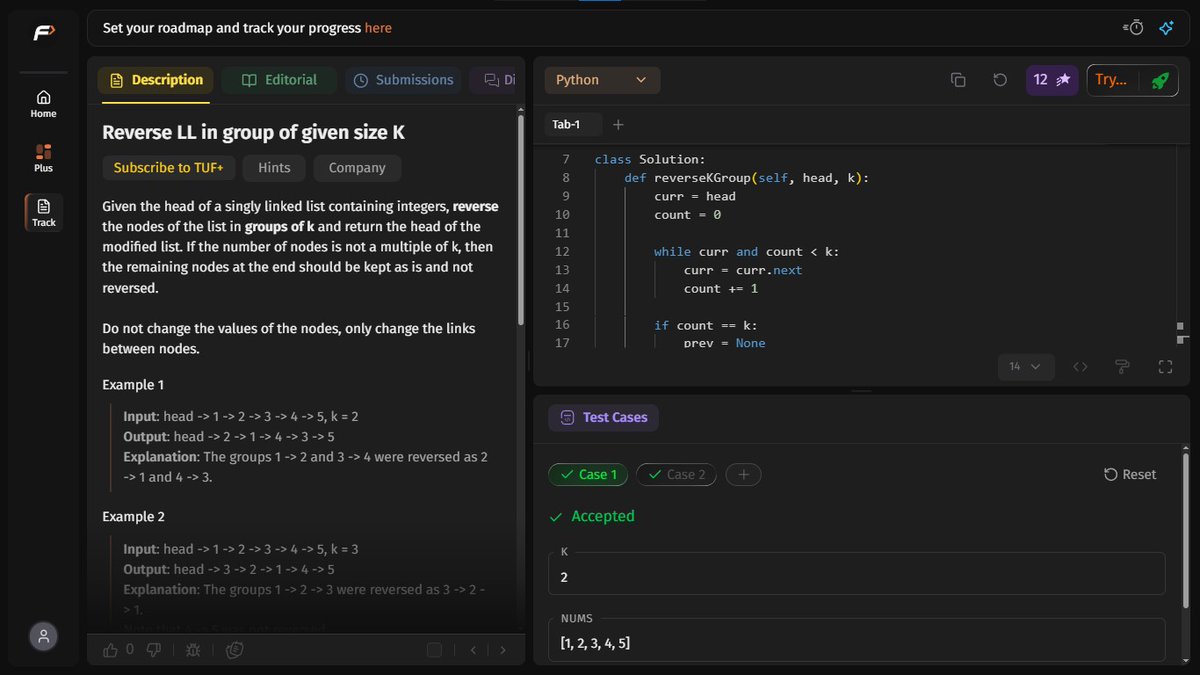Click the like count 0
1200x675 pixels.
[x=130, y=650]
